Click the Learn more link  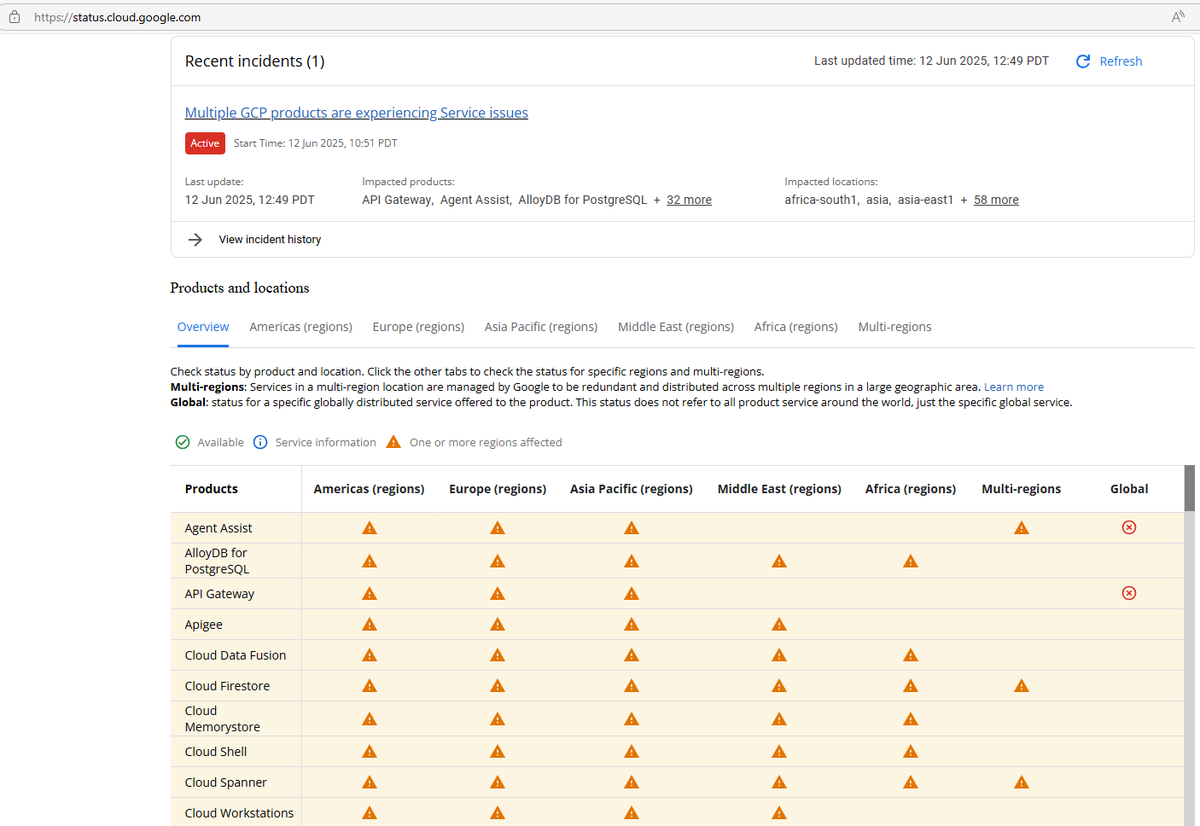(x=1014, y=387)
